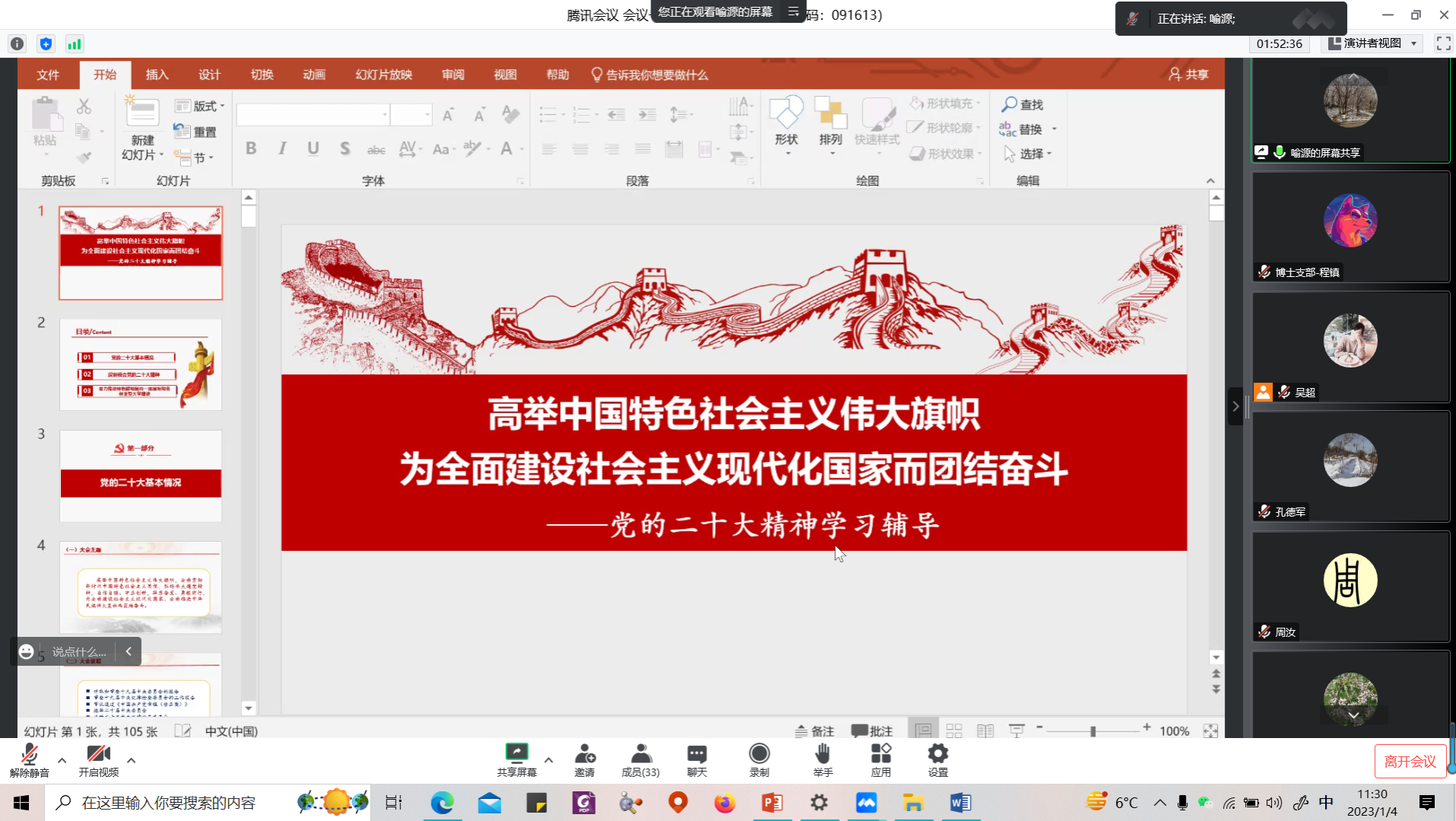Expand the video options arrow beside camera
Viewport: 1456px width, 821px height.
pos(131,760)
